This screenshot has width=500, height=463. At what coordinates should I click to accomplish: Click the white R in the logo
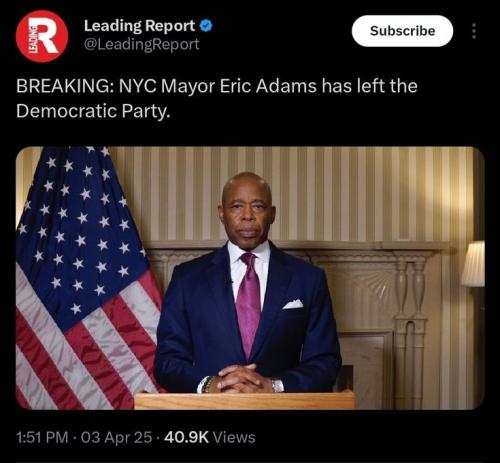(x=46, y=35)
